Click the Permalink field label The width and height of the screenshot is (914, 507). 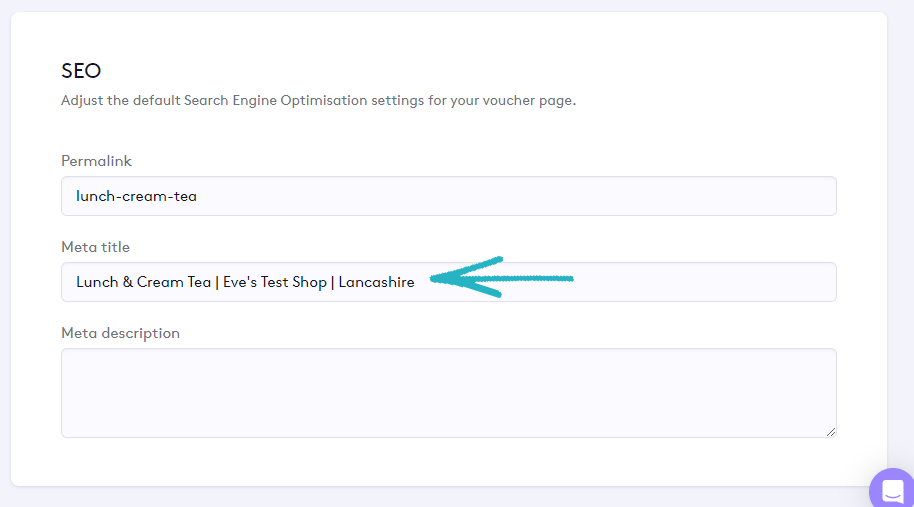point(96,161)
